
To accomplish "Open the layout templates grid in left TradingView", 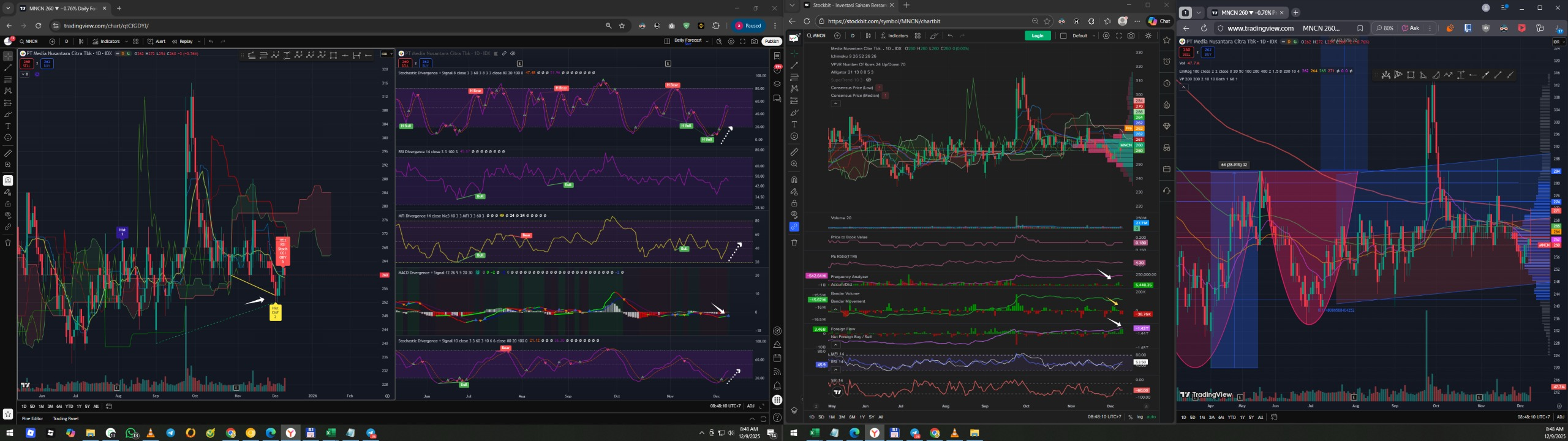I will [136, 42].
